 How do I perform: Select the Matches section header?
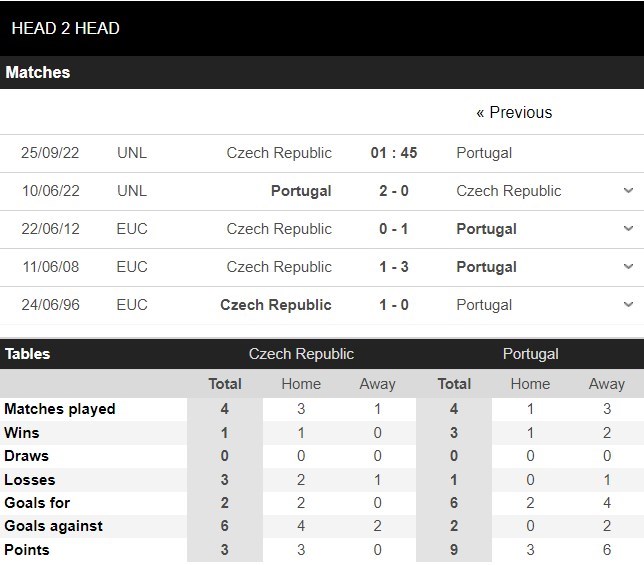coord(38,73)
